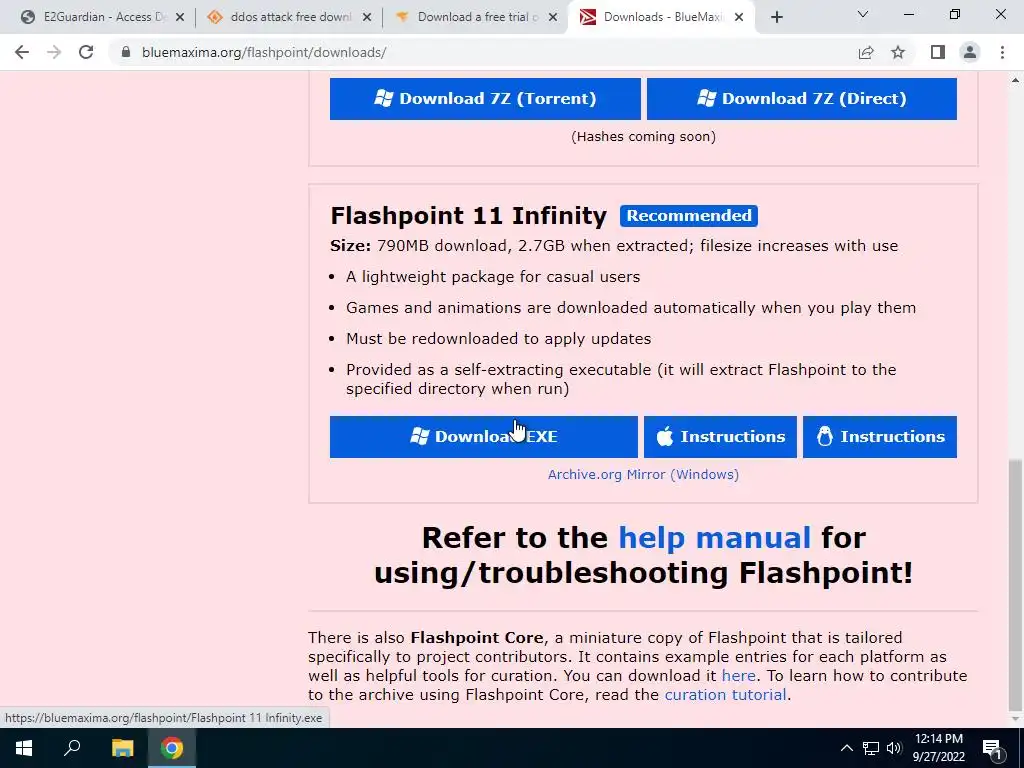Click the Recommended badge
Viewport: 1024px width, 768px height.
click(x=689, y=216)
